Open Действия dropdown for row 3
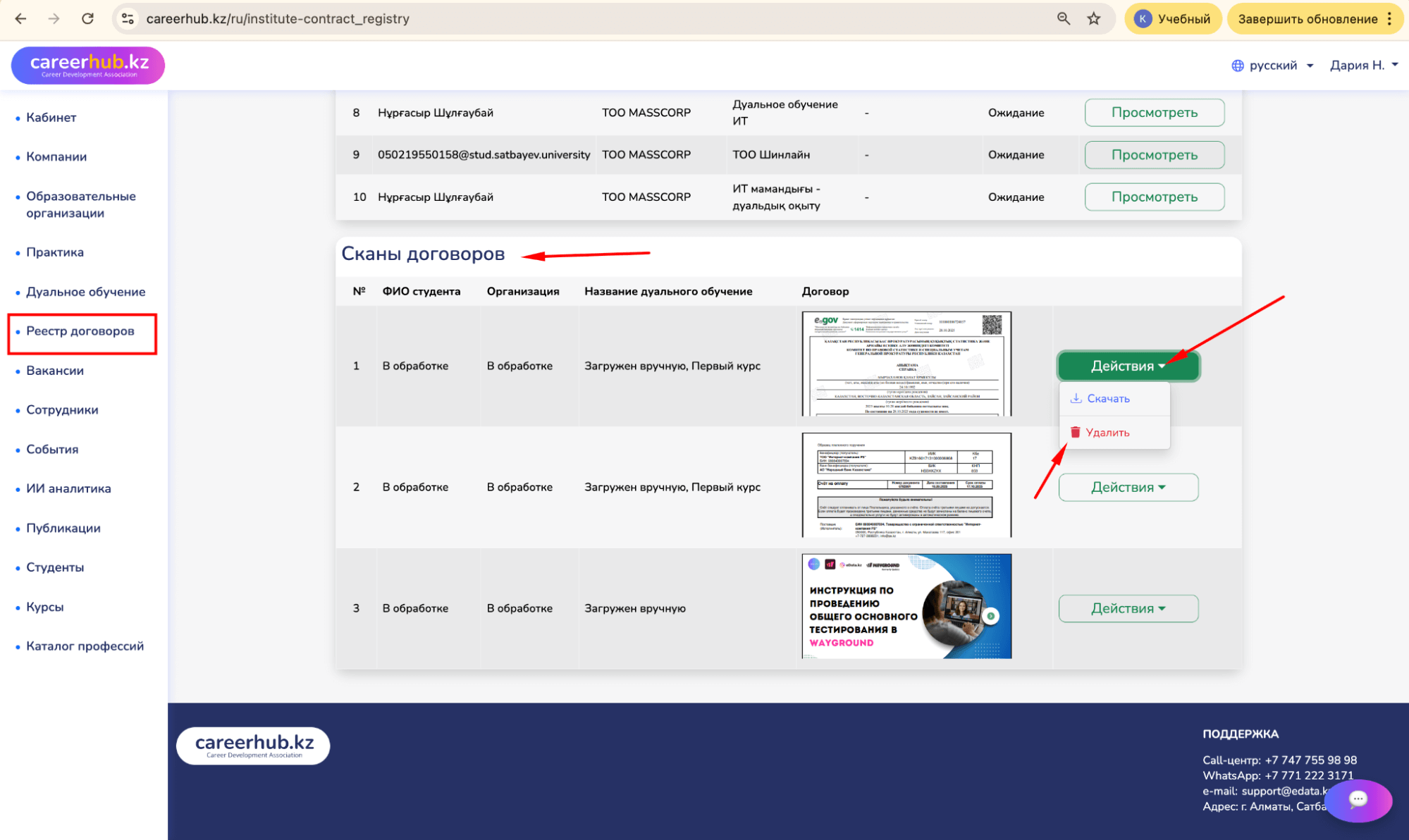The height and width of the screenshot is (840, 1409). (x=1128, y=608)
